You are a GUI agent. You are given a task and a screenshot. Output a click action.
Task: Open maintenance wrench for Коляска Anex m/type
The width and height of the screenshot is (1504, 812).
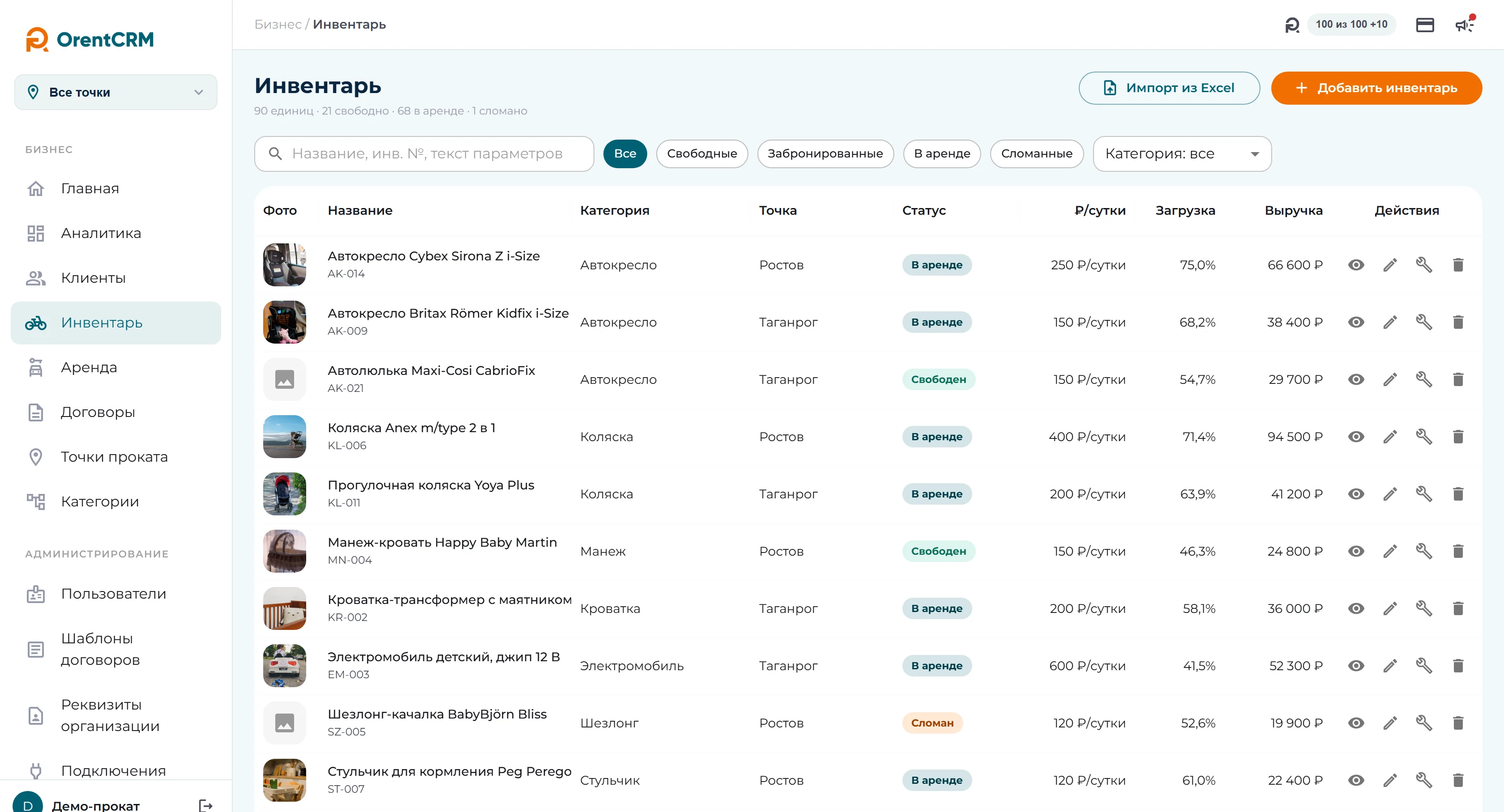pos(1424,436)
